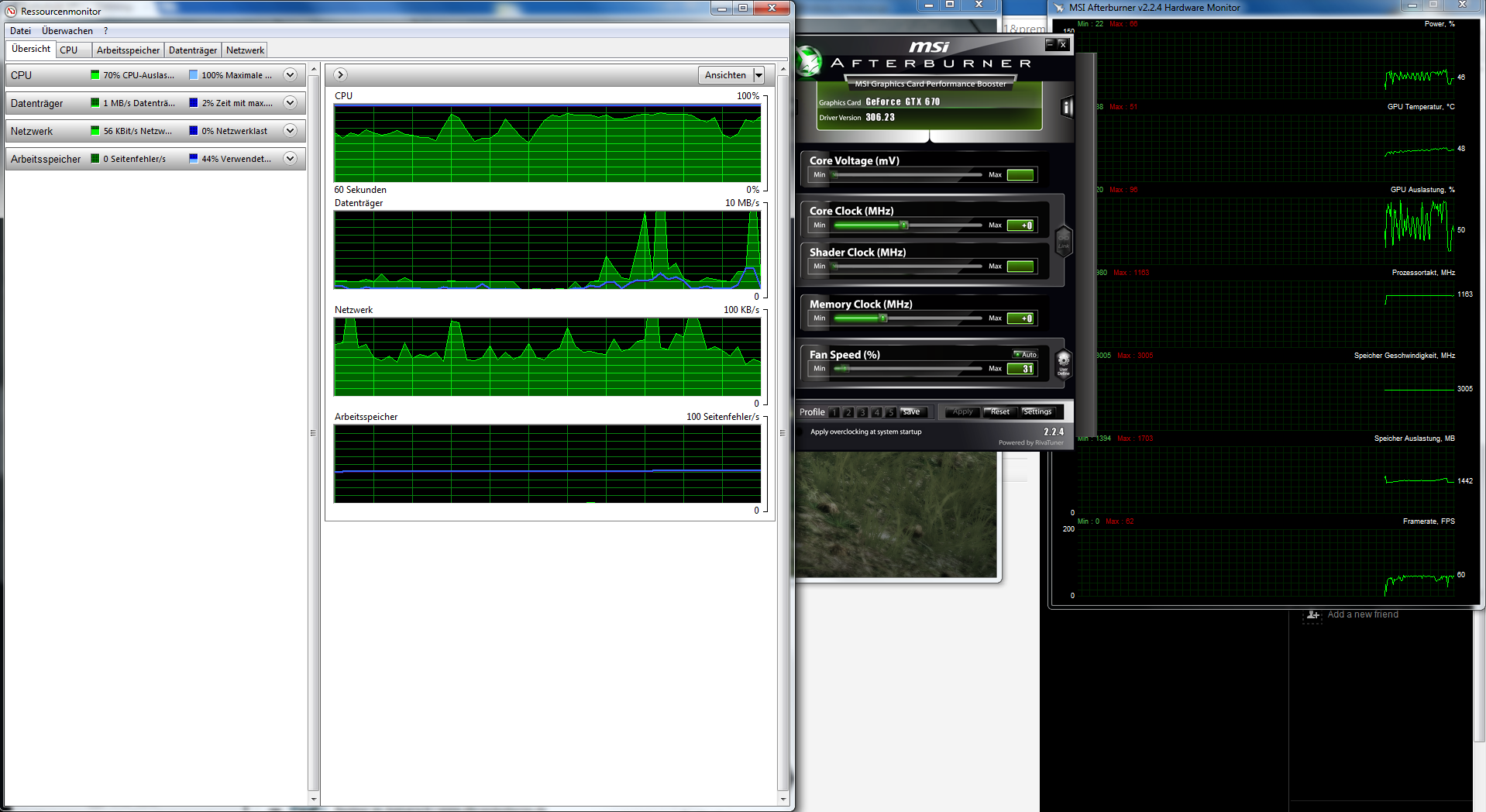Click the Apply button in Afterburner

pos(963,412)
